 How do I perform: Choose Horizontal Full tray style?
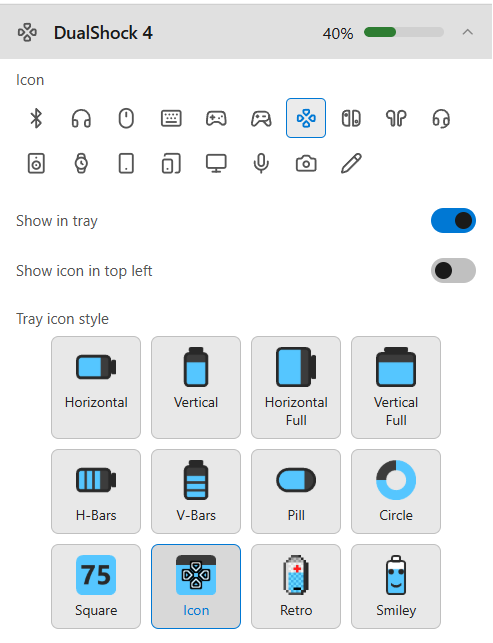pos(296,388)
